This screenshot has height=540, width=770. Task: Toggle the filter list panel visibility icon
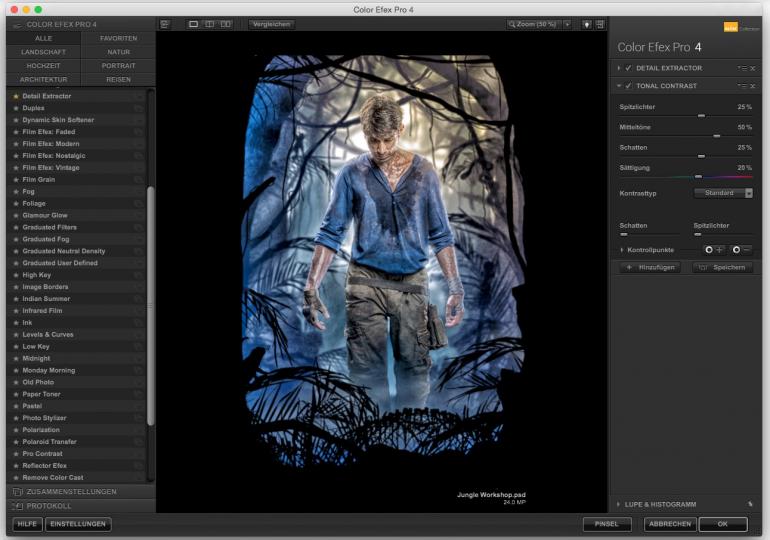pos(165,24)
